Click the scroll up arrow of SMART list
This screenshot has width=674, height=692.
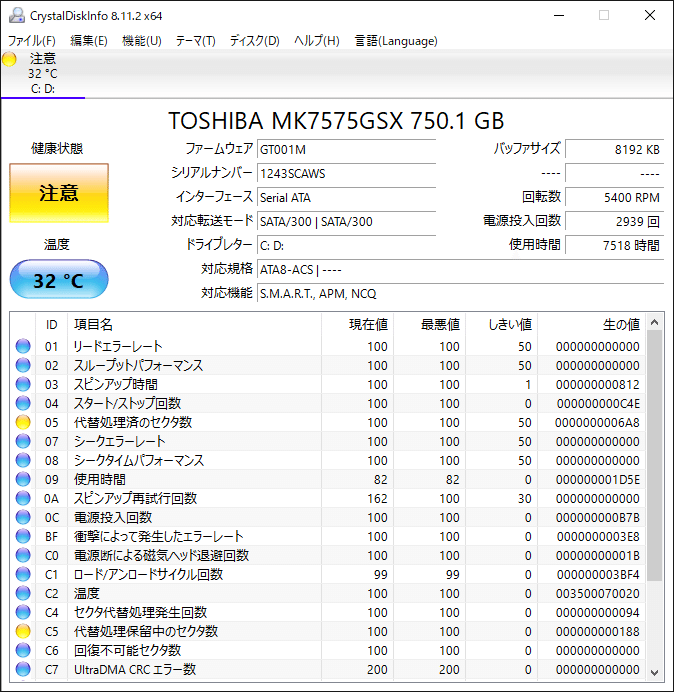point(655,323)
